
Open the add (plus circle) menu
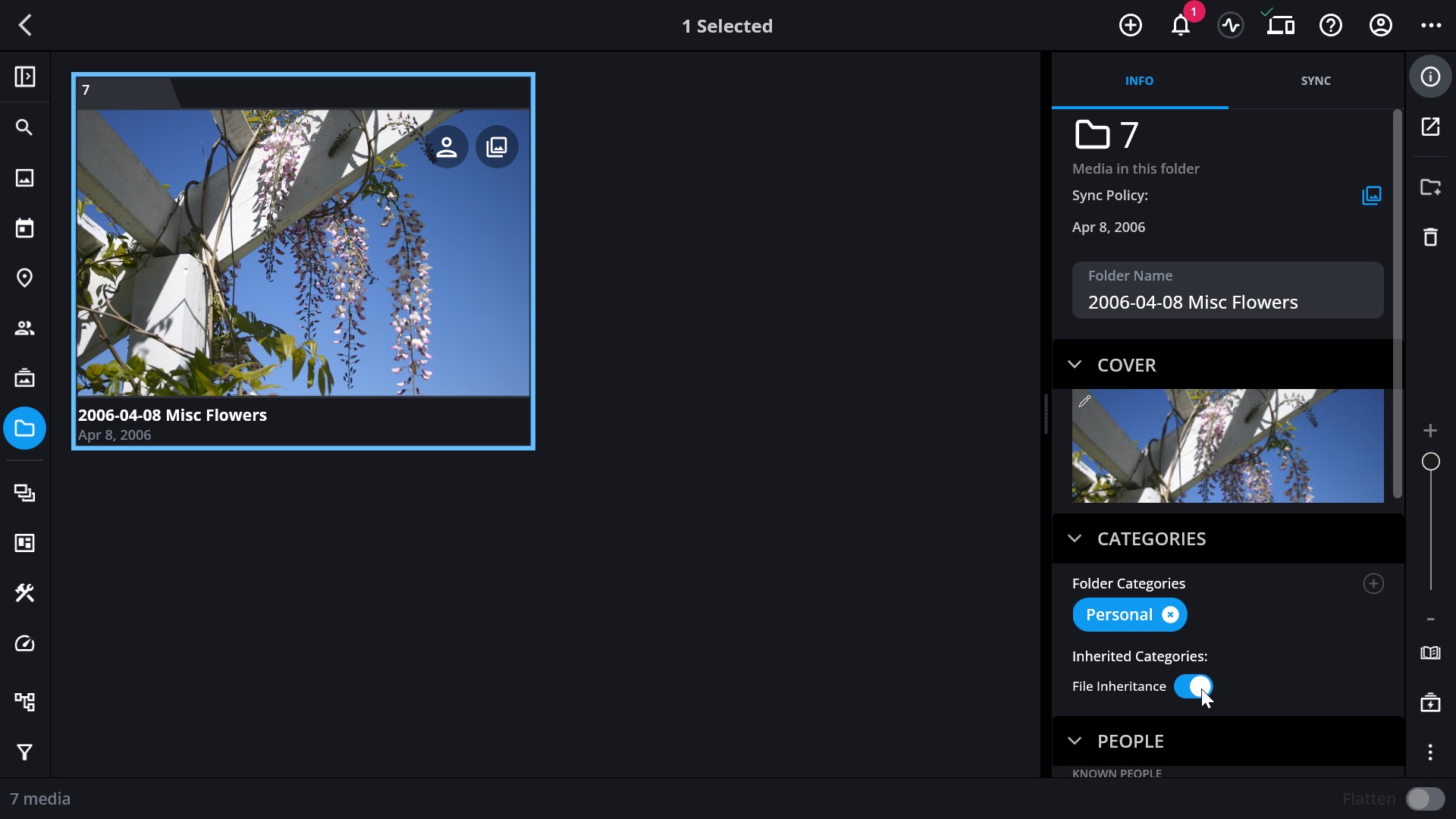1130,25
